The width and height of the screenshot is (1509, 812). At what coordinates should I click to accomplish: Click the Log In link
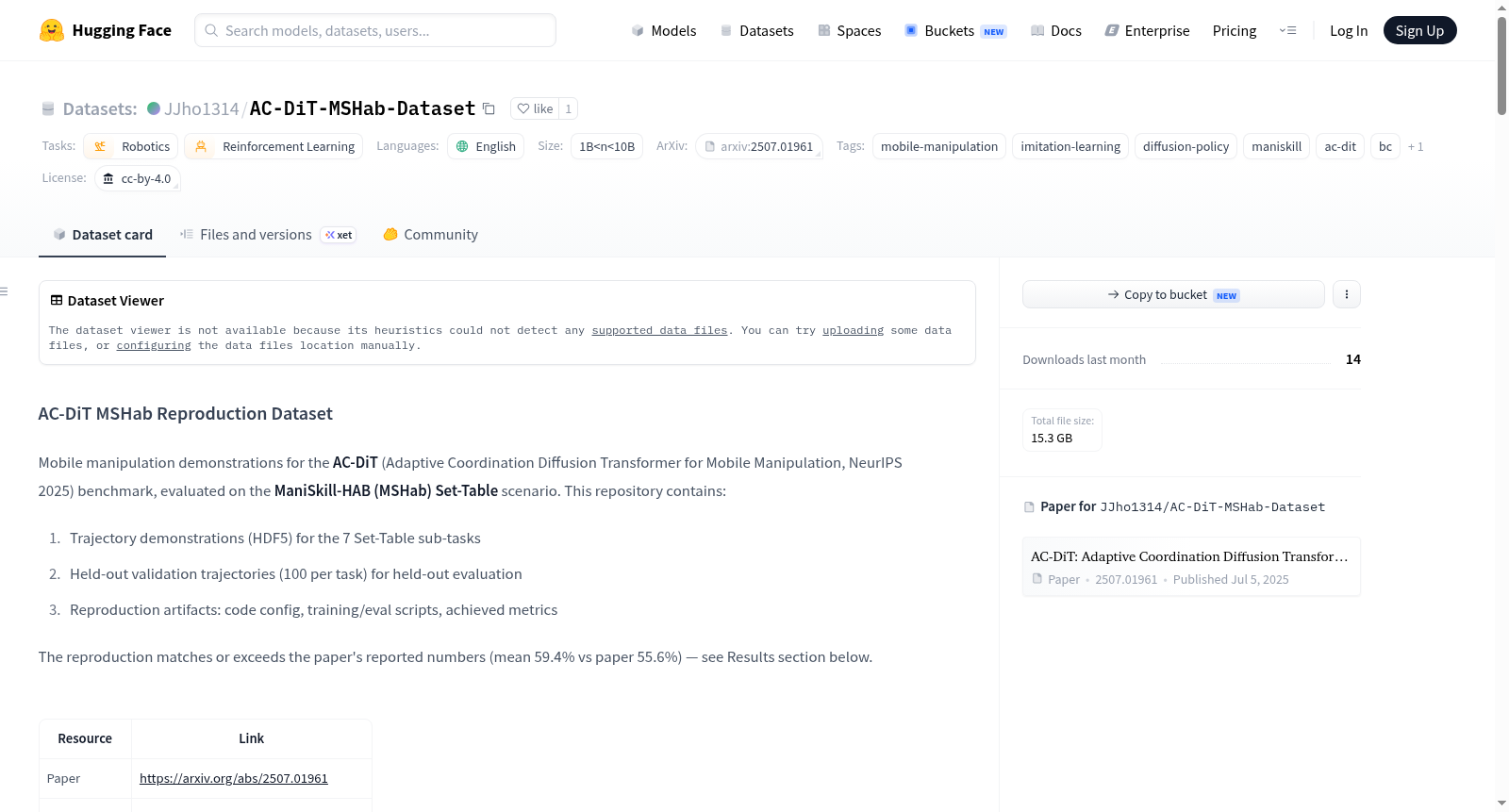1349,30
